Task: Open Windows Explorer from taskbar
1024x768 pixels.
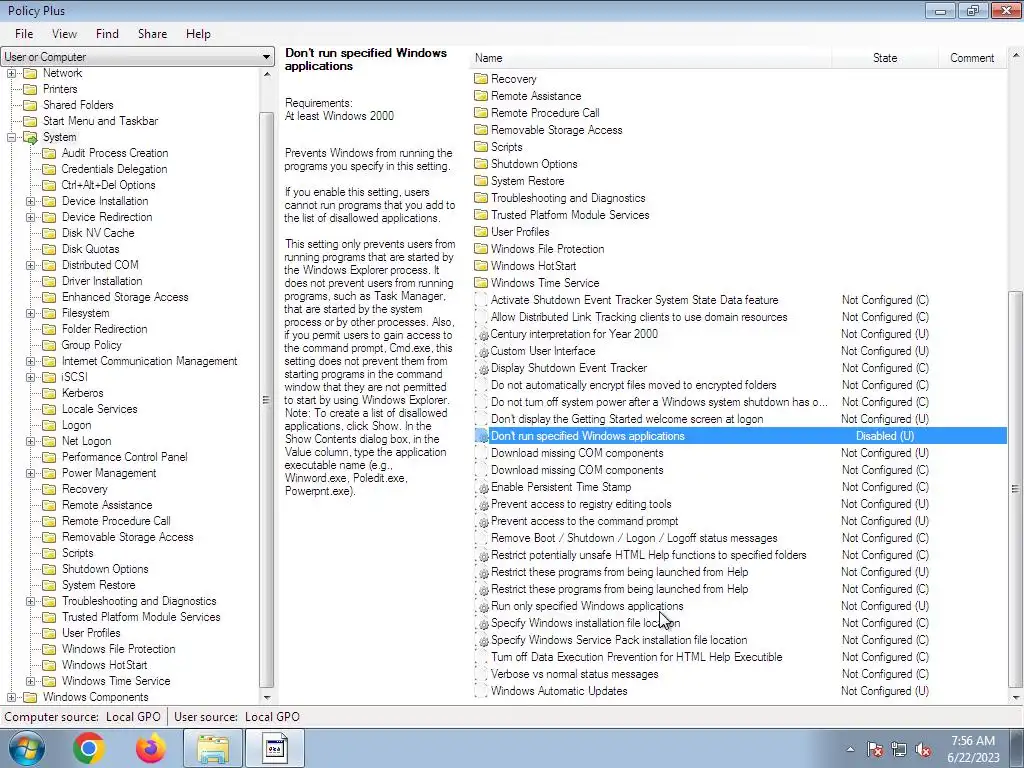Action: pyautogui.click(x=213, y=748)
